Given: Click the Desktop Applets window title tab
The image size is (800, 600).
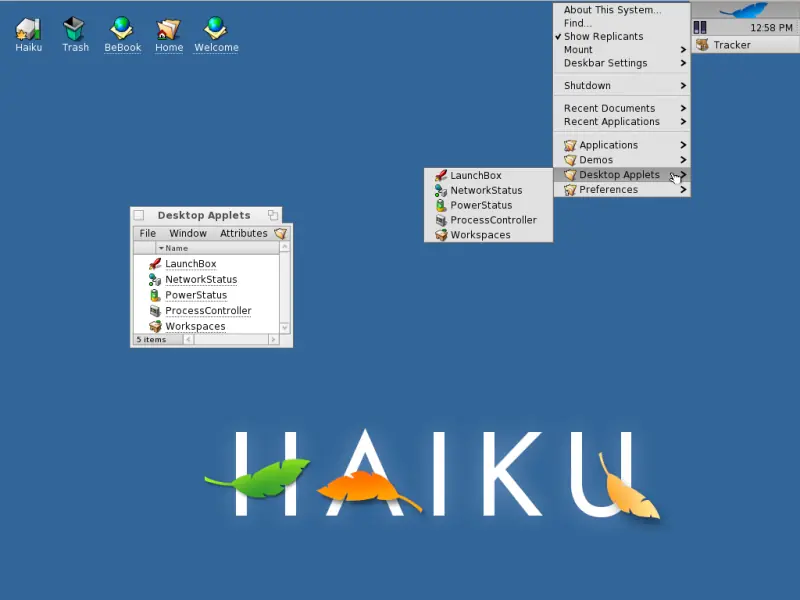Looking at the screenshot, I should point(206,215).
